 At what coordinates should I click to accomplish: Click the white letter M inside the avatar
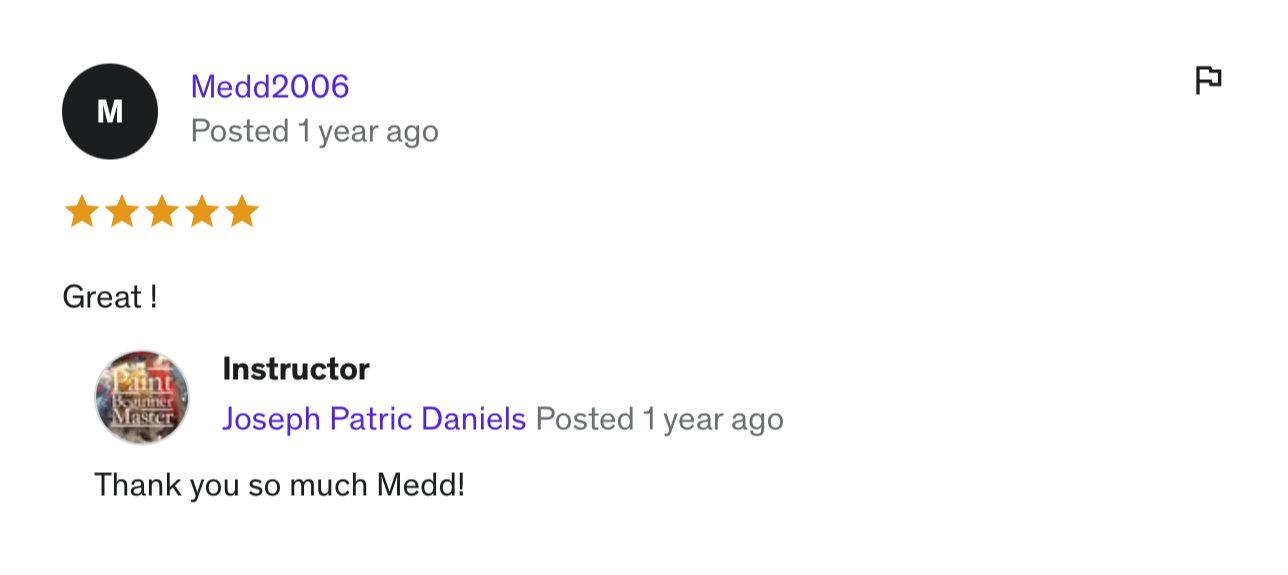tap(110, 112)
